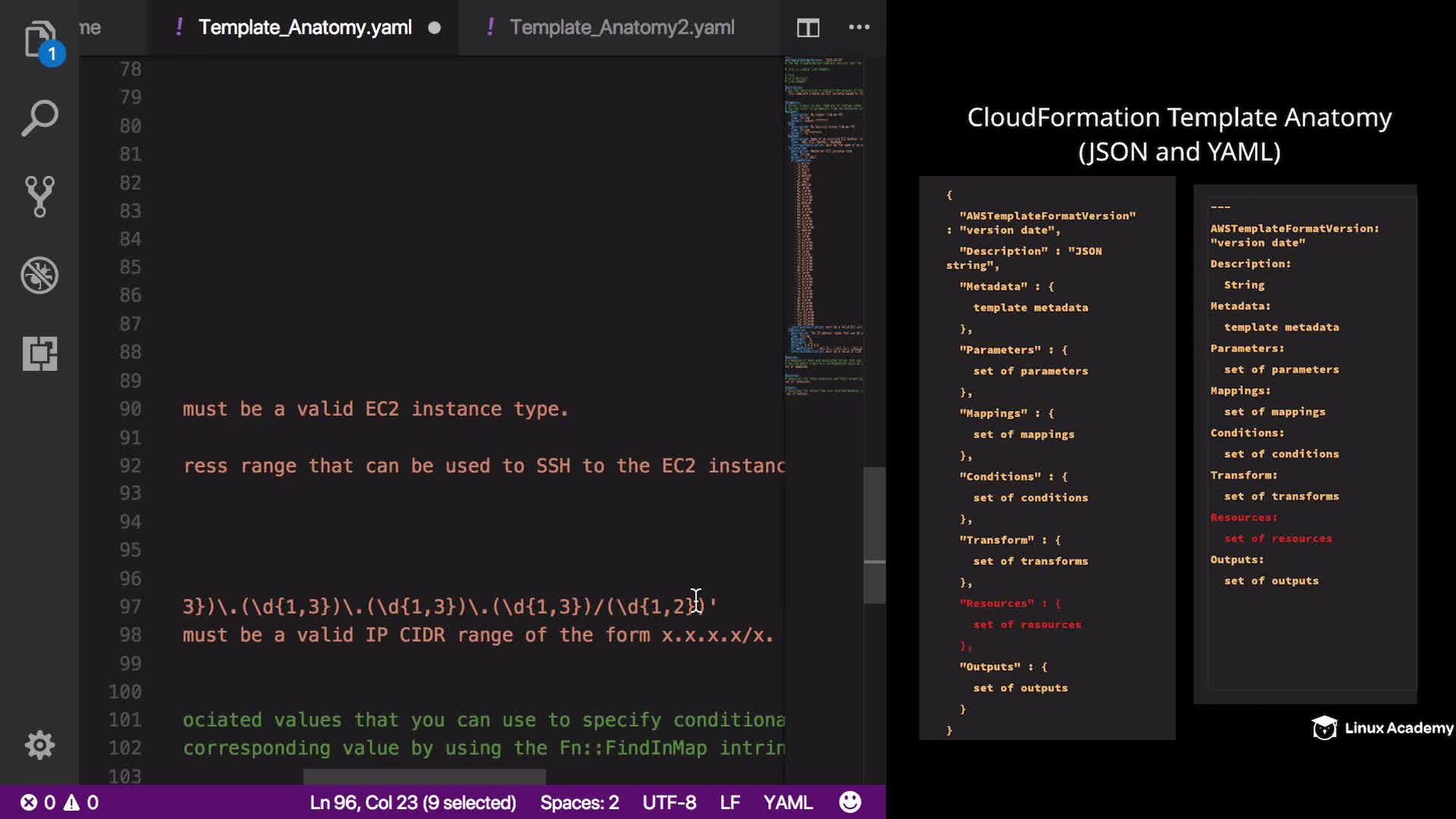
Task: Click the unsaved dot on Template_Anatomy.yaml
Action: pos(435,28)
